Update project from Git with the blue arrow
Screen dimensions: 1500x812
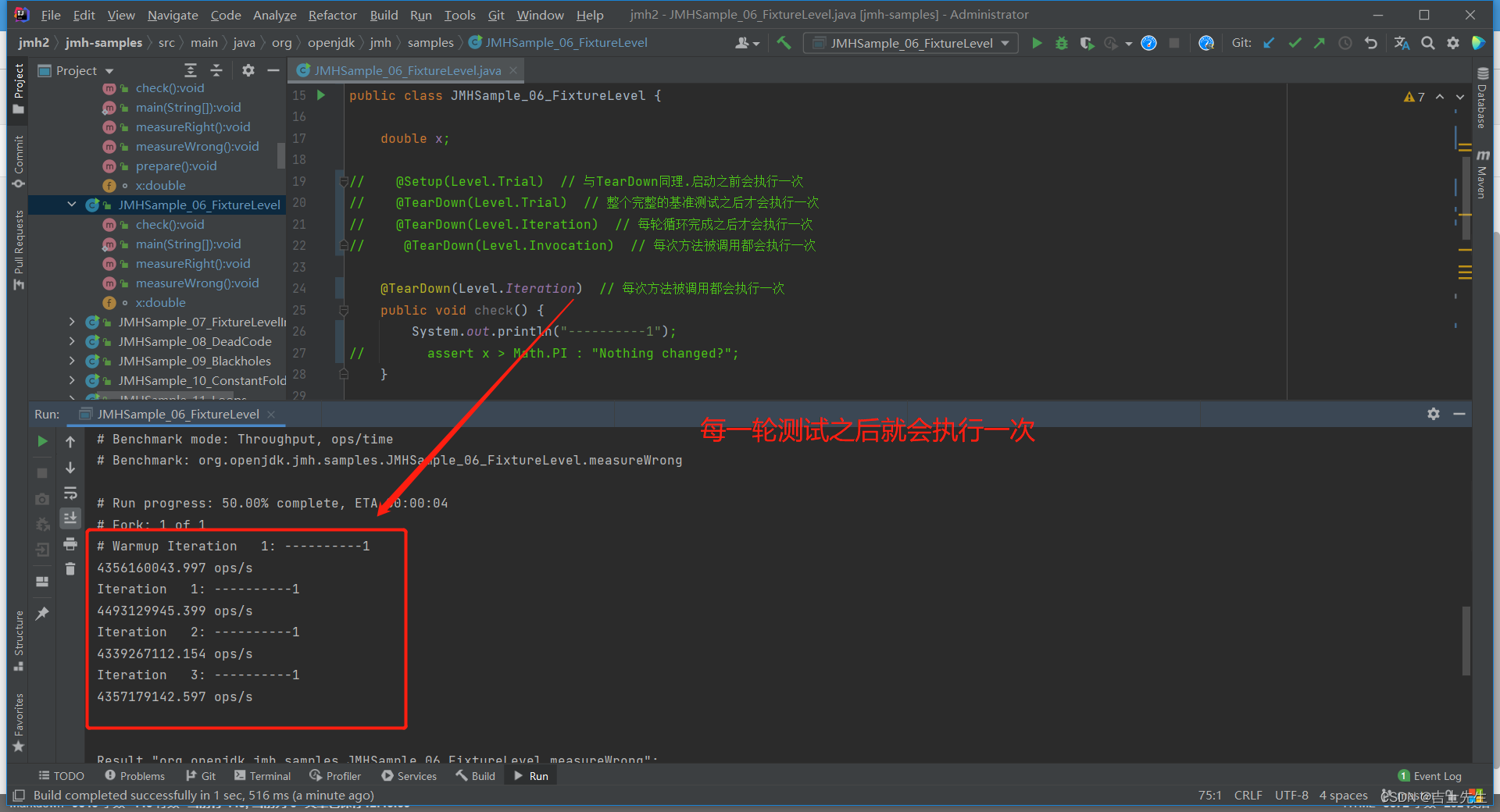tap(1268, 43)
